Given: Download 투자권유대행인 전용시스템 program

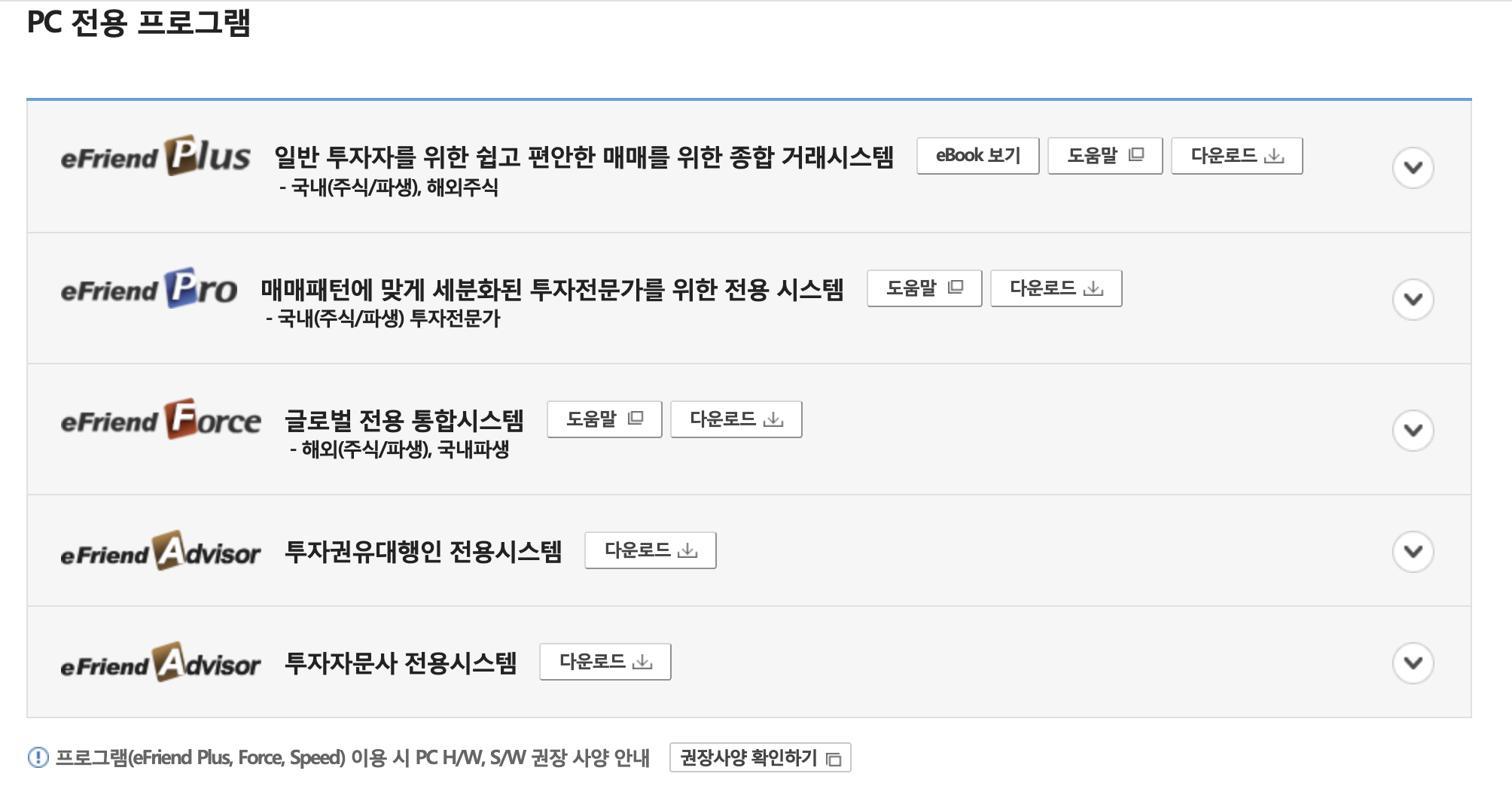Looking at the screenshot, I should 650,550.
